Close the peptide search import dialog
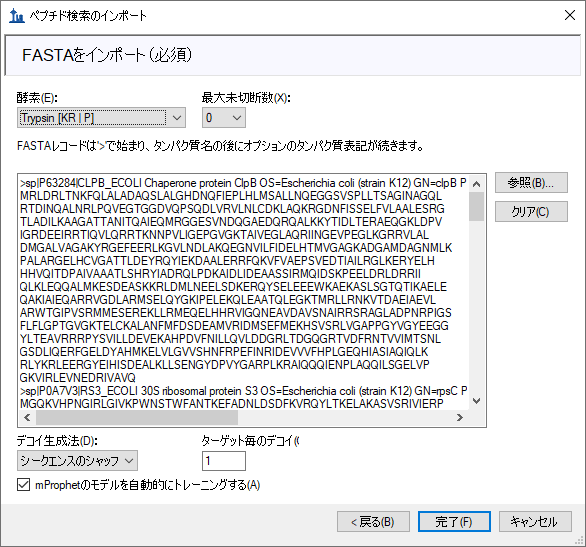586x547 pixels. [570, 15]
